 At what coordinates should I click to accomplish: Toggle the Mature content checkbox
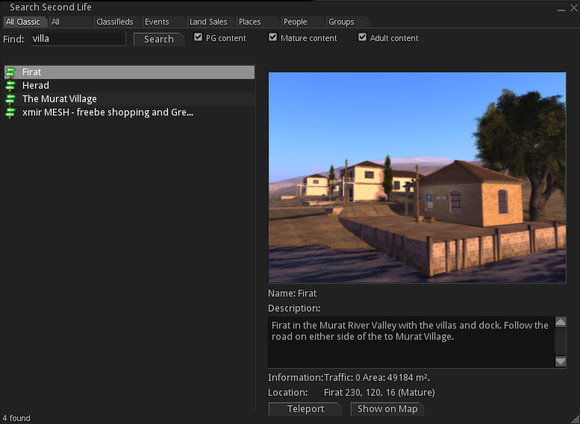pyautogui.click(x=273, y=37)
